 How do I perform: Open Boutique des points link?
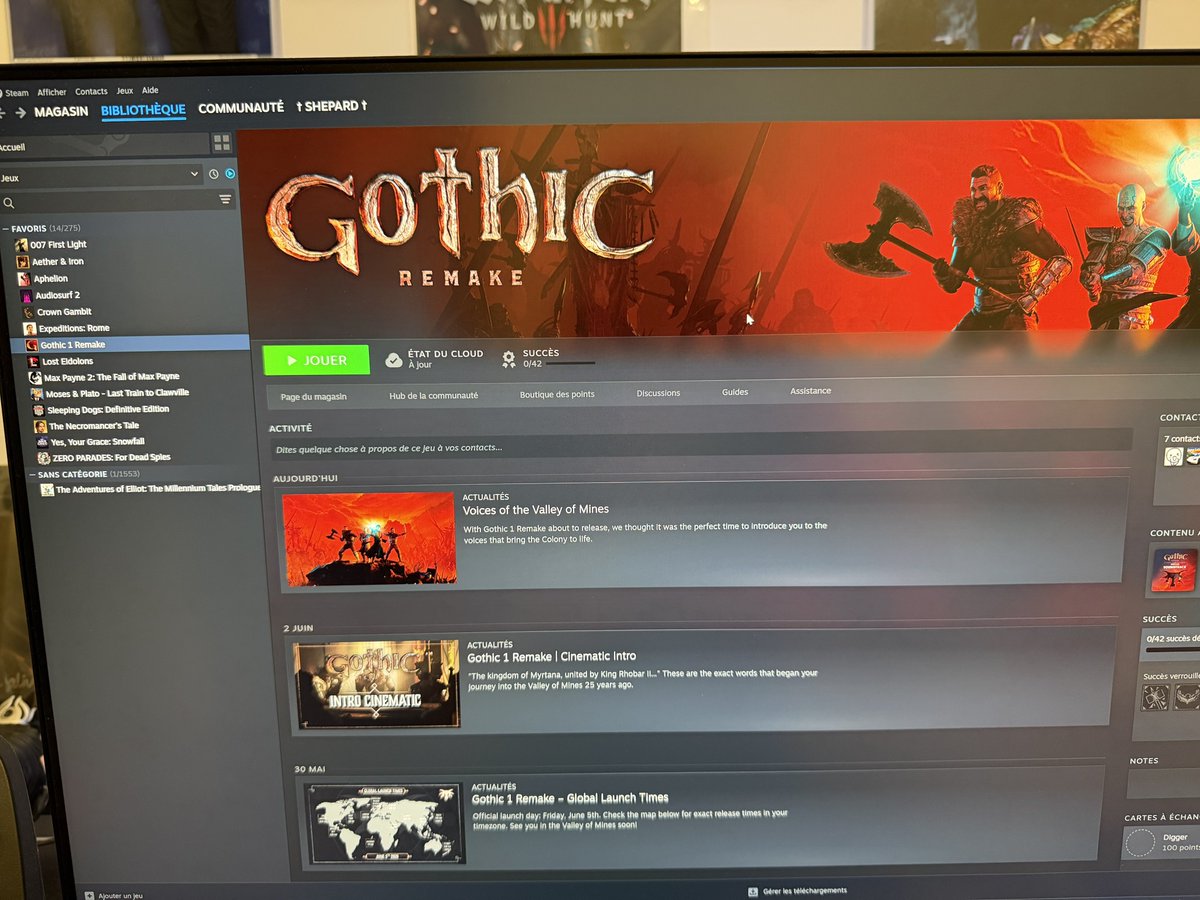pyautogui.click(x=557, y=395)
